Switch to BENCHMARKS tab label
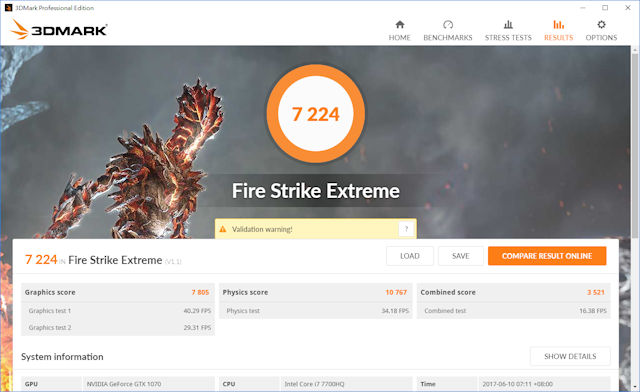Image resolution: width=640 pixels, height=392 pixels. click(448, 38)
